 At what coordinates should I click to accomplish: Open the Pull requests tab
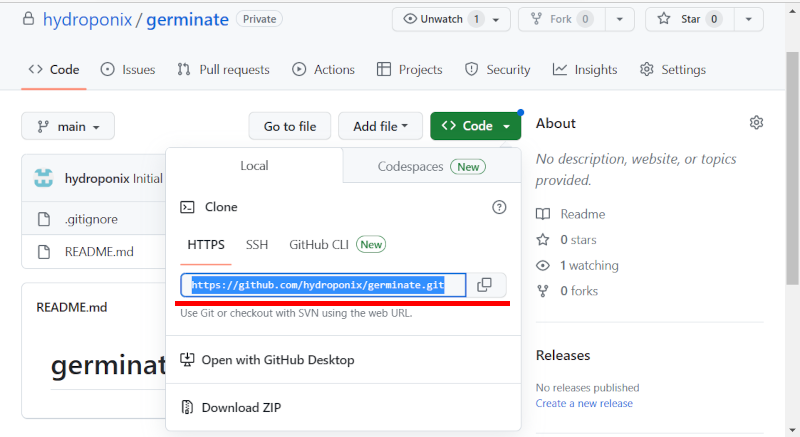tap(223, 69)
